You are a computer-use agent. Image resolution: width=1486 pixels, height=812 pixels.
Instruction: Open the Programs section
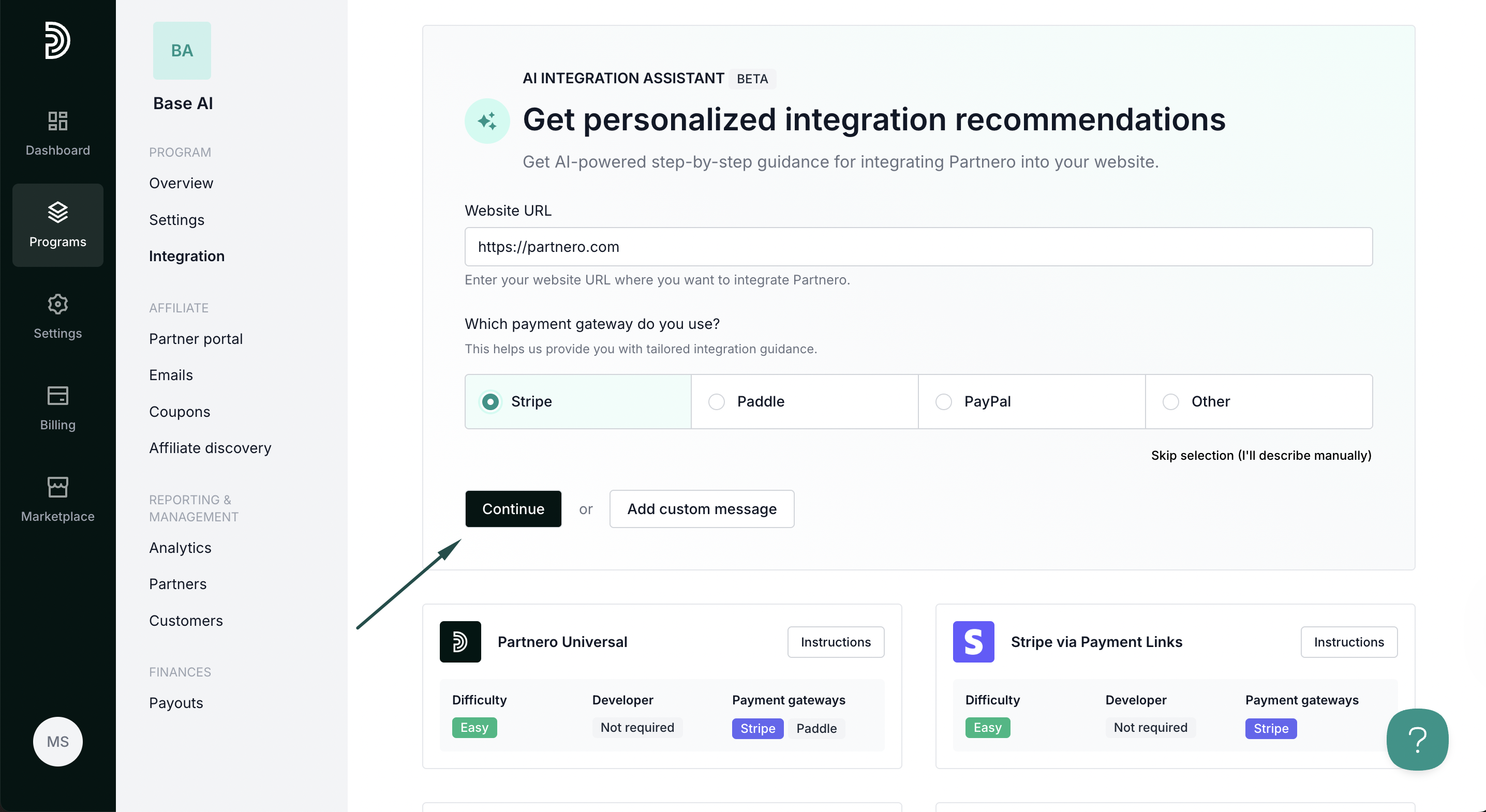57,225
